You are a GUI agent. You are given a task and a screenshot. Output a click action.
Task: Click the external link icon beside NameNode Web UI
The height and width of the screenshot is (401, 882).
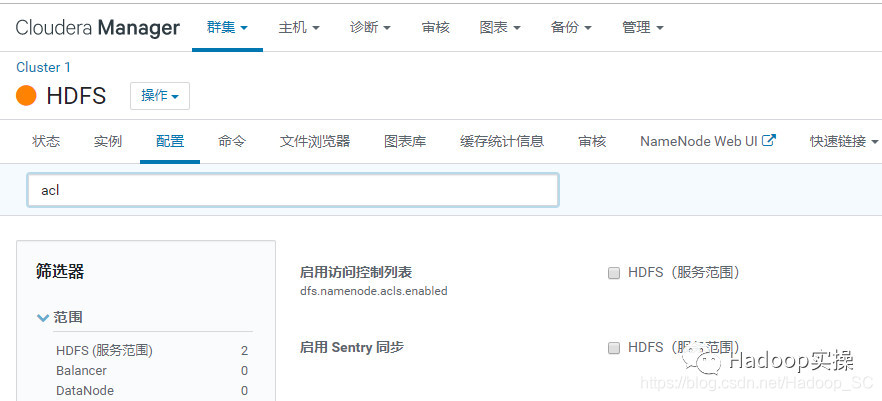(769, 141)
